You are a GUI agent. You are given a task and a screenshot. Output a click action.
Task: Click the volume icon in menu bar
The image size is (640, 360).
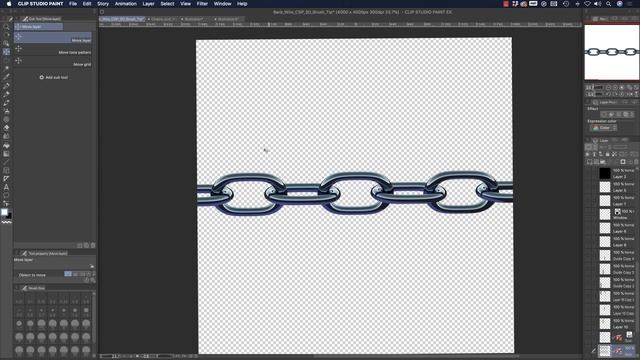[598, 4]
